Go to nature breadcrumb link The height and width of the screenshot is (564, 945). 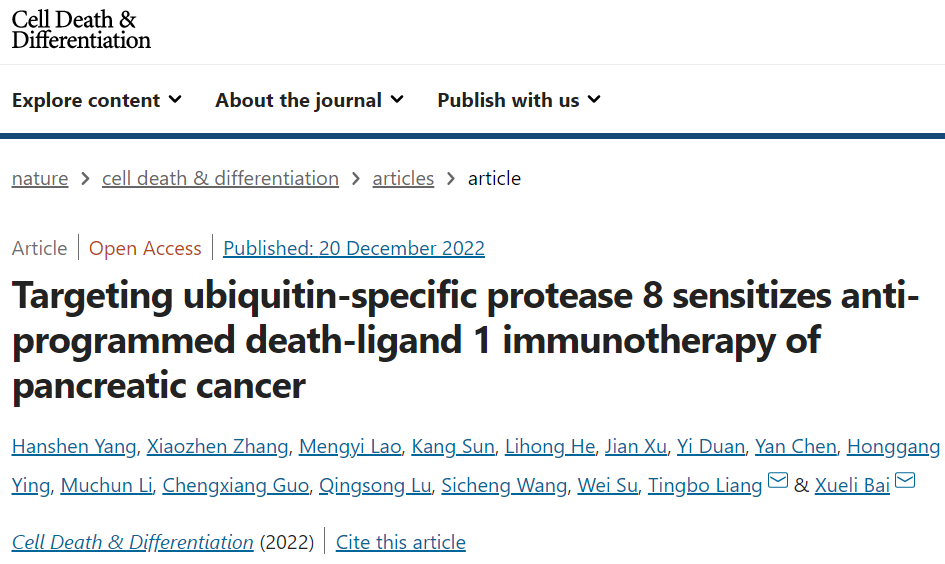[40, 178]
